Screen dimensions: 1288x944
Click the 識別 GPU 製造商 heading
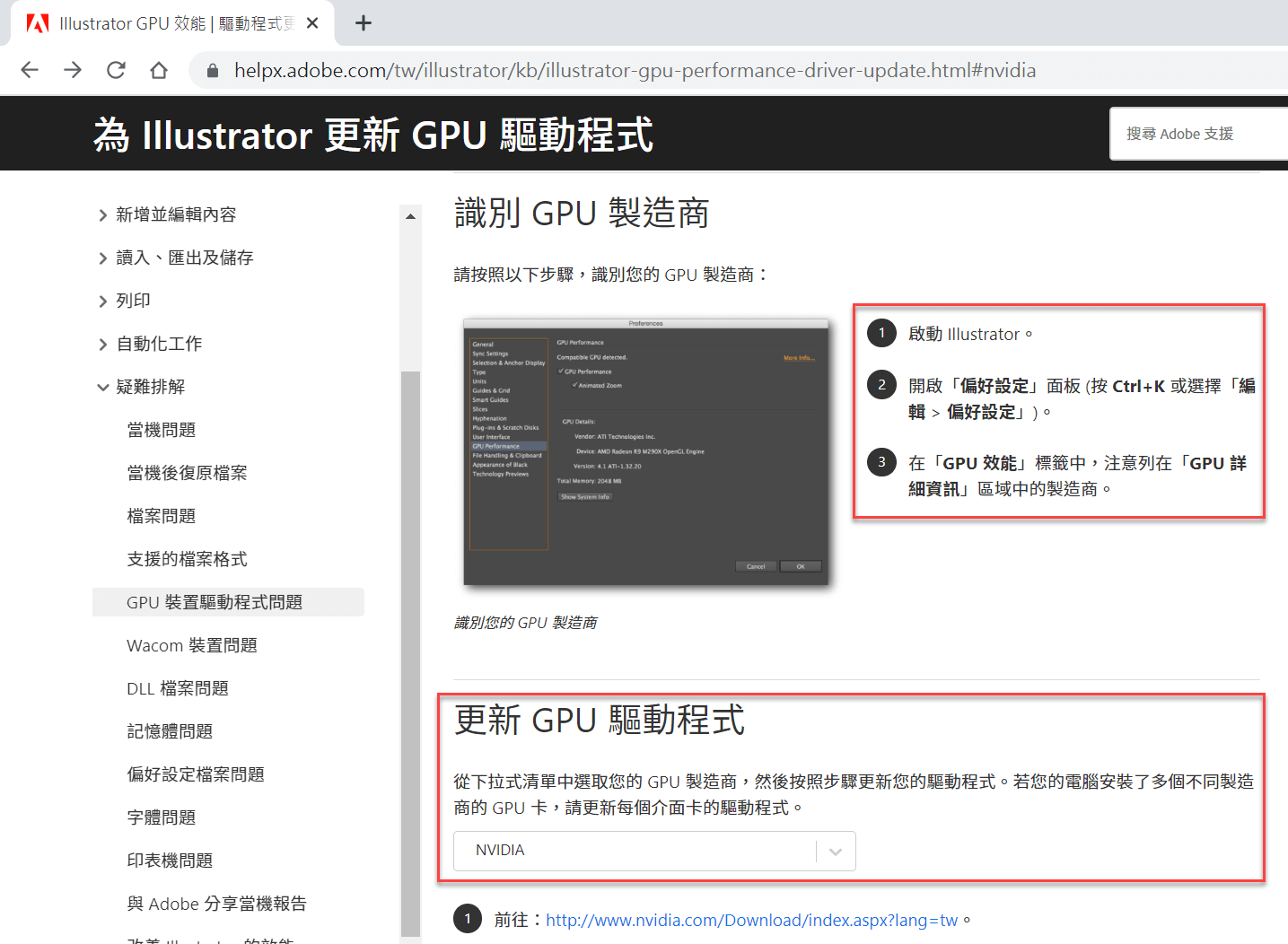[582, 214]
